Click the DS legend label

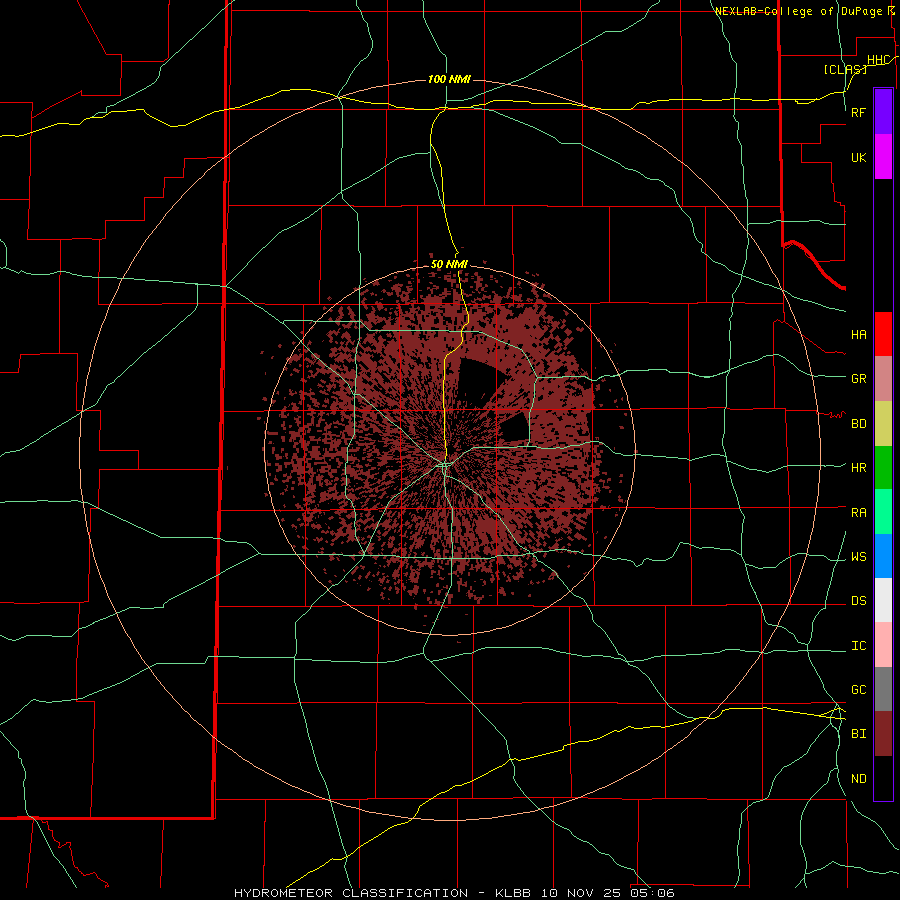pos(859,601)
